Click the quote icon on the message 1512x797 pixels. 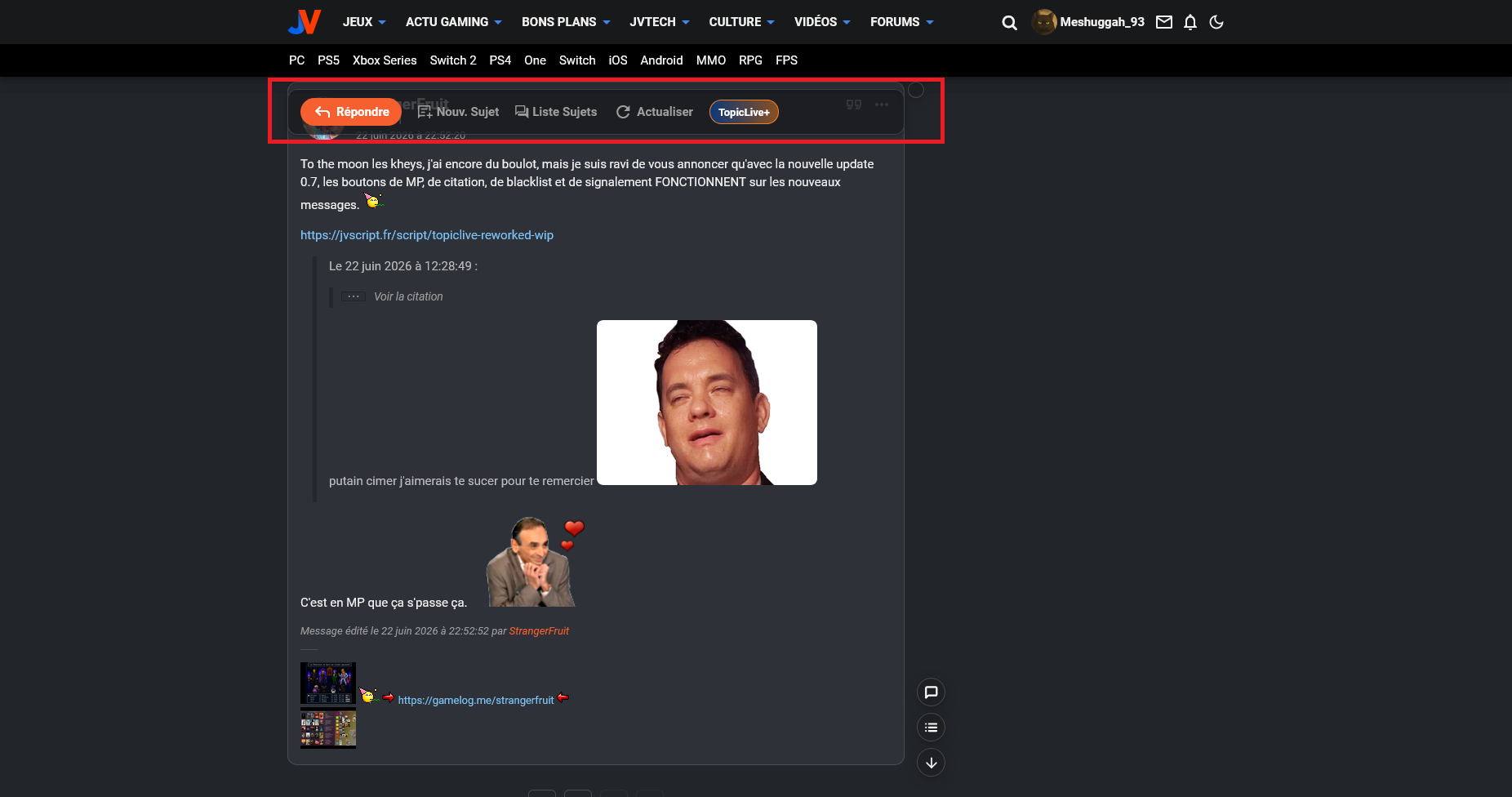click(x=854, y=105)
